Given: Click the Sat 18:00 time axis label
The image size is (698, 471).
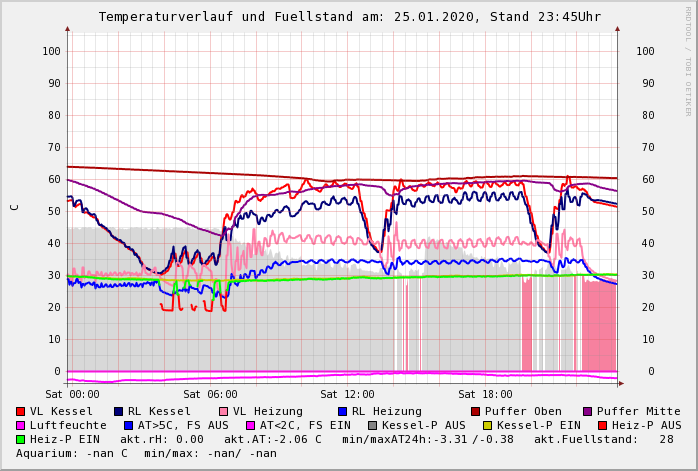Looking at the screenshot, I should 484,394.
